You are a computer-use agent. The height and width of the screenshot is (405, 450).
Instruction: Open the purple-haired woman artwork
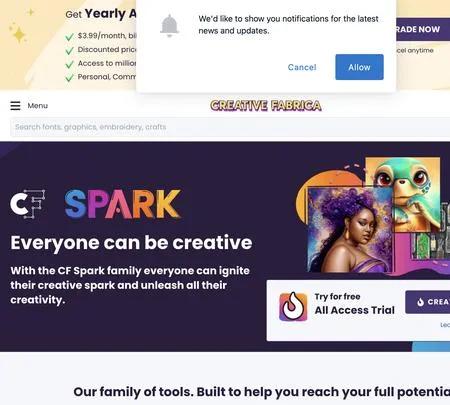tap(350, 230)
